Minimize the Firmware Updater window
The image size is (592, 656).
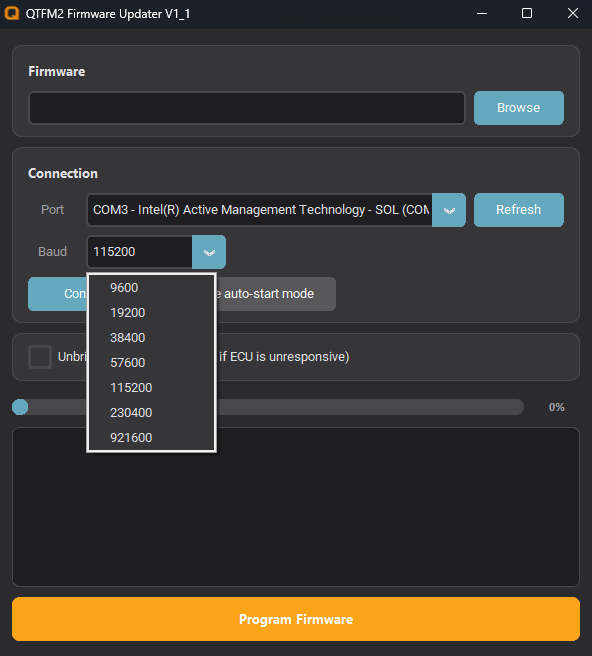pyautogui.click(x=482, y=14)
